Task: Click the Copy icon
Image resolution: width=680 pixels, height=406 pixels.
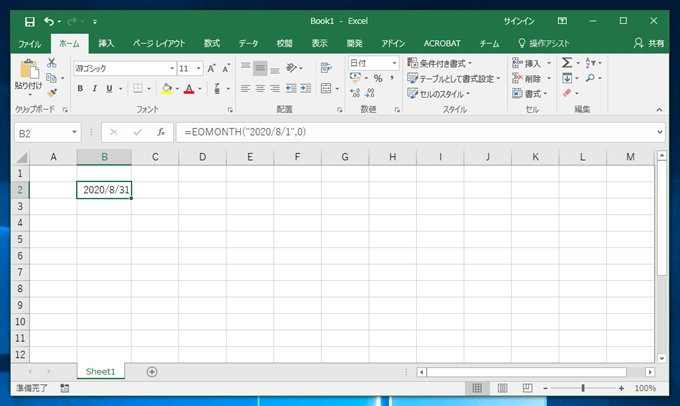Action: (x=51, y=78)
